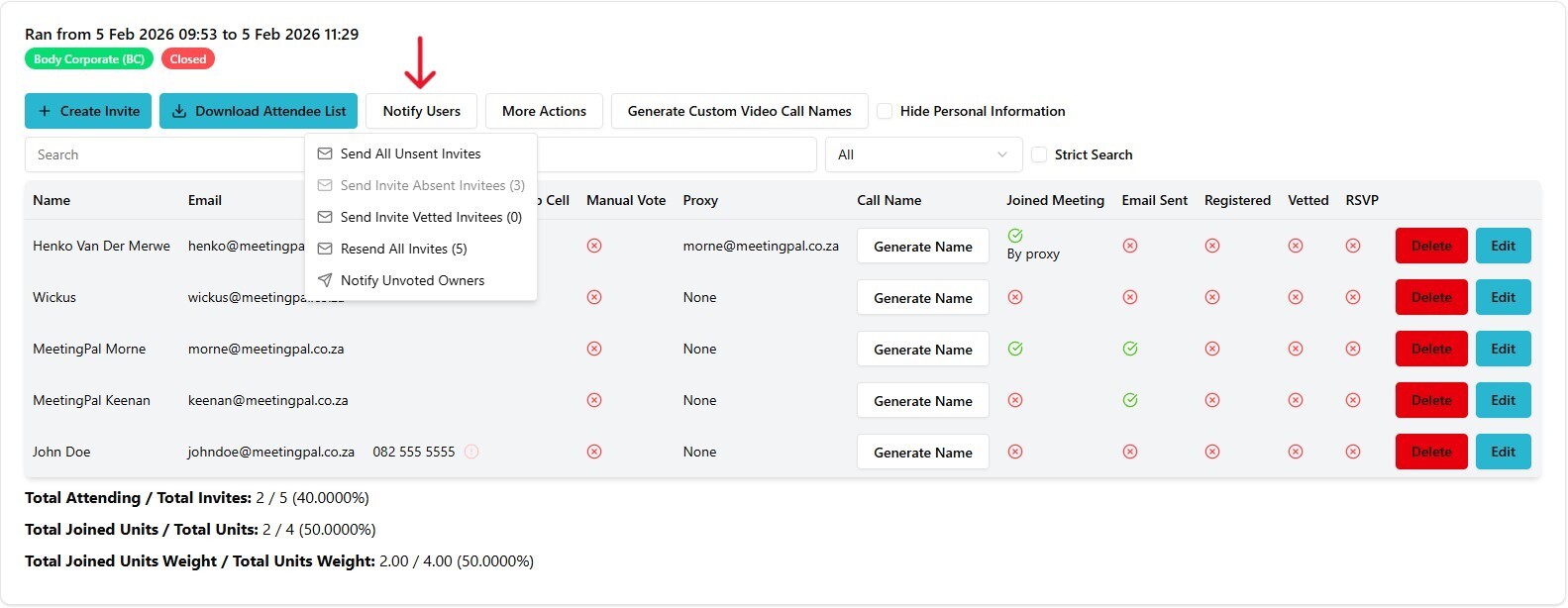Screen dimensions: 1568x608
Task: Download the Attendee List
Action: (259, 111)
